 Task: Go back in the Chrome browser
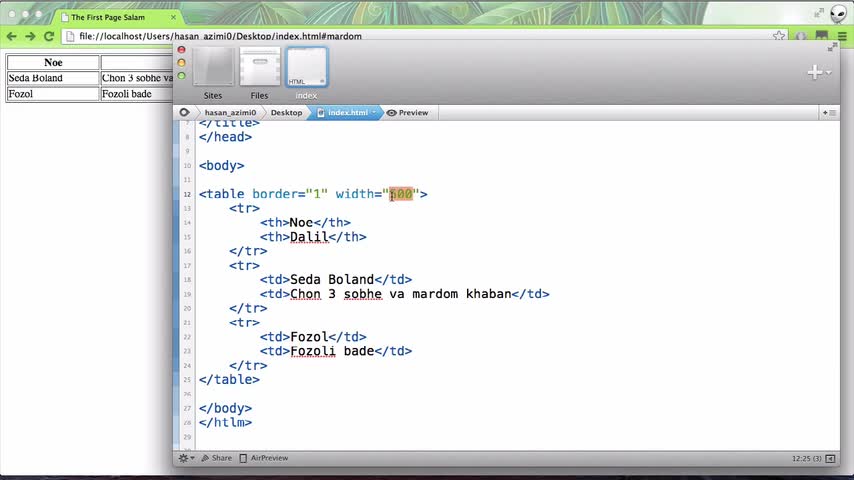click(11, 37)
